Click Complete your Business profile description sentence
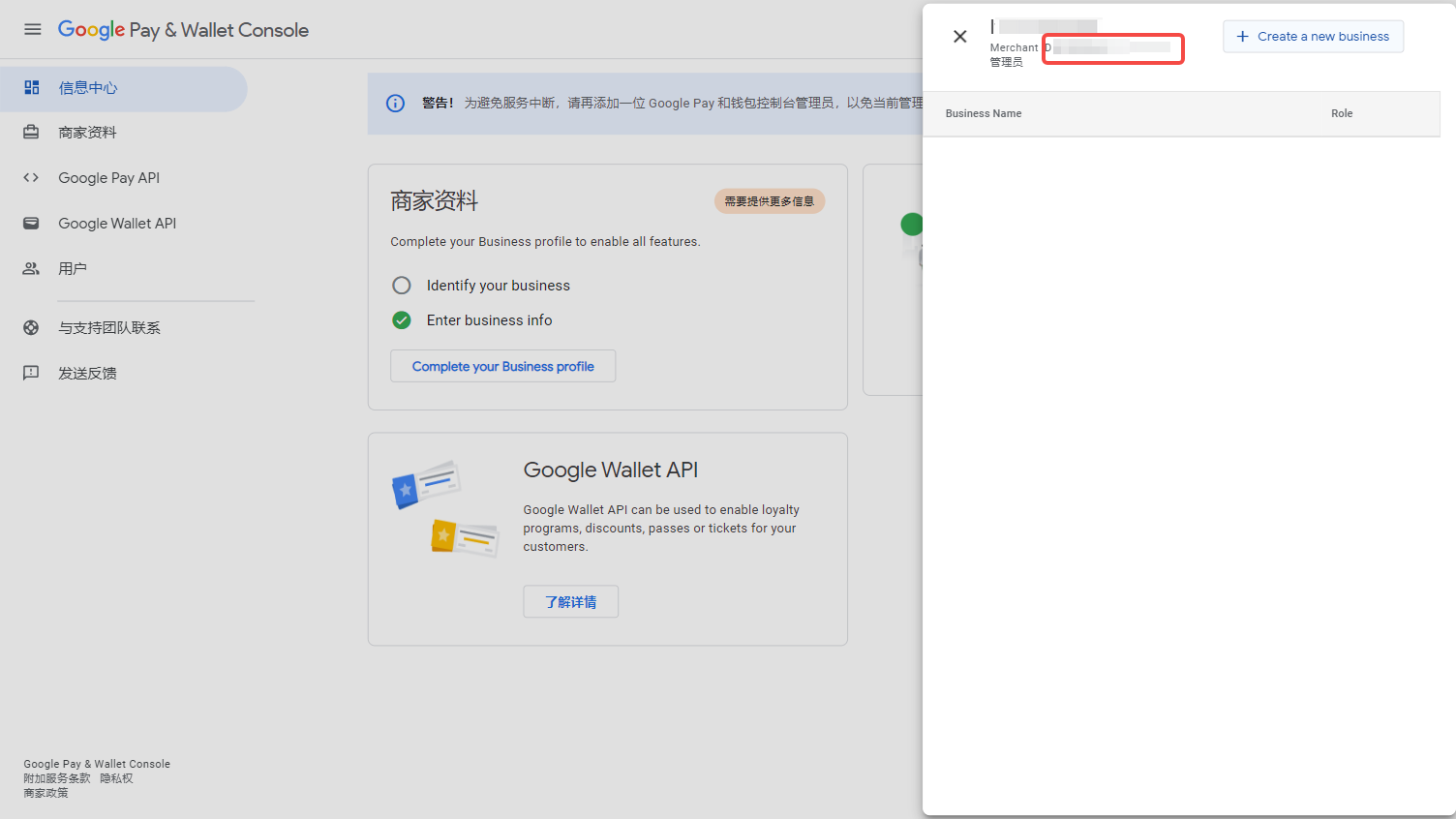 [545, 242]
